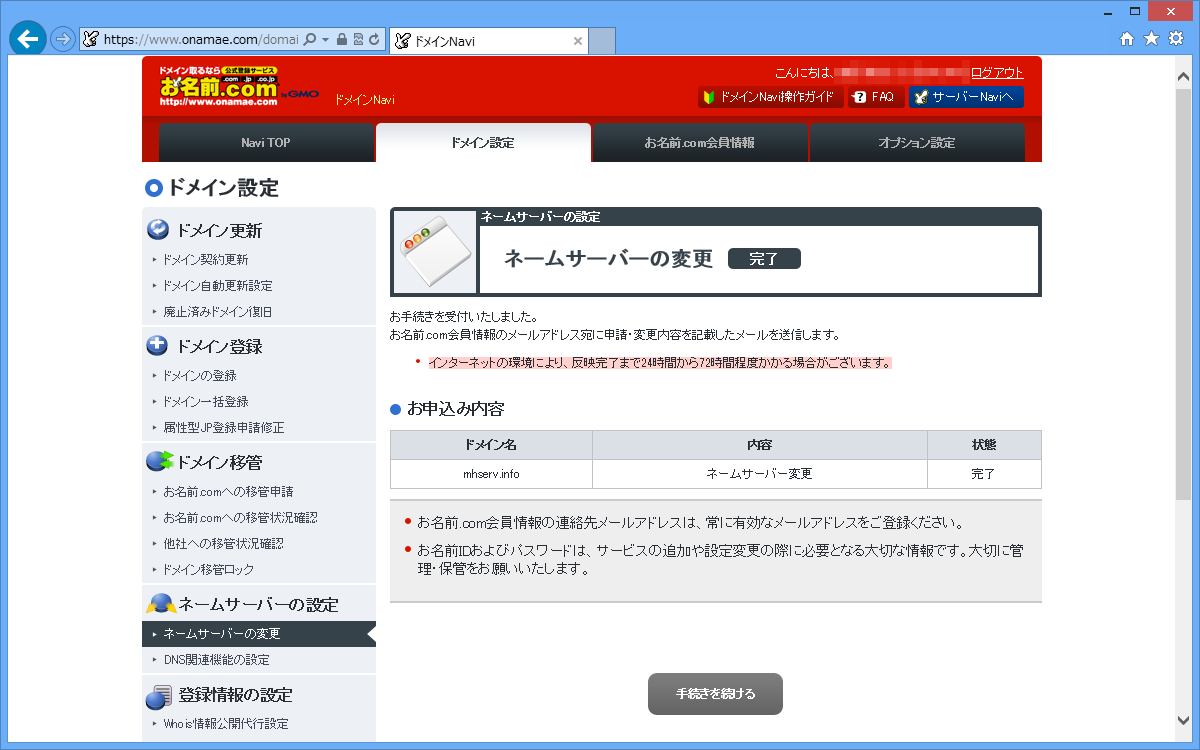The image size is (1200, 750).
Task: Switch to the お名前.com会員情報 tab
Action: (x=700, y=142)
